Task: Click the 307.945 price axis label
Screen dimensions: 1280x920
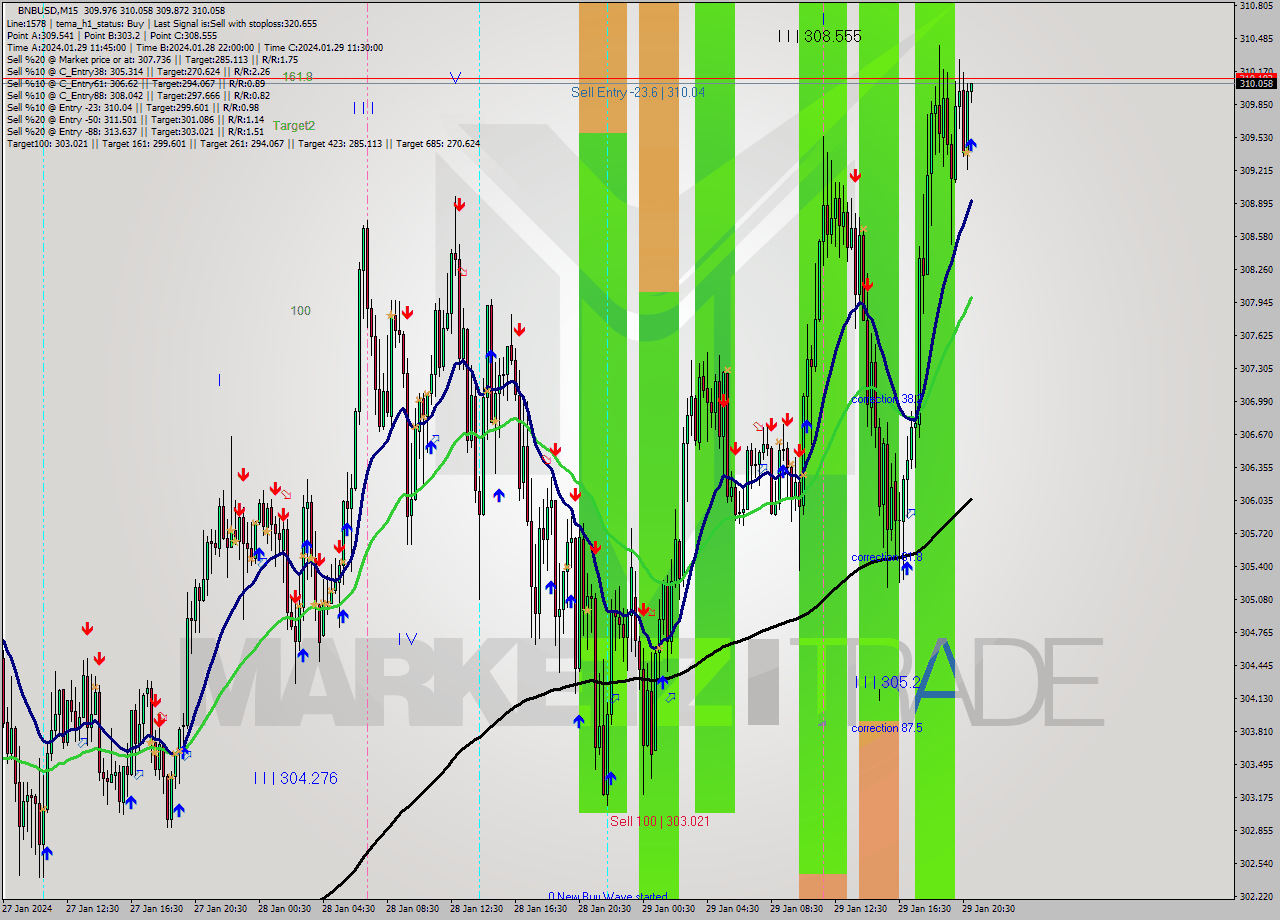Action: tap(1256, 303)
